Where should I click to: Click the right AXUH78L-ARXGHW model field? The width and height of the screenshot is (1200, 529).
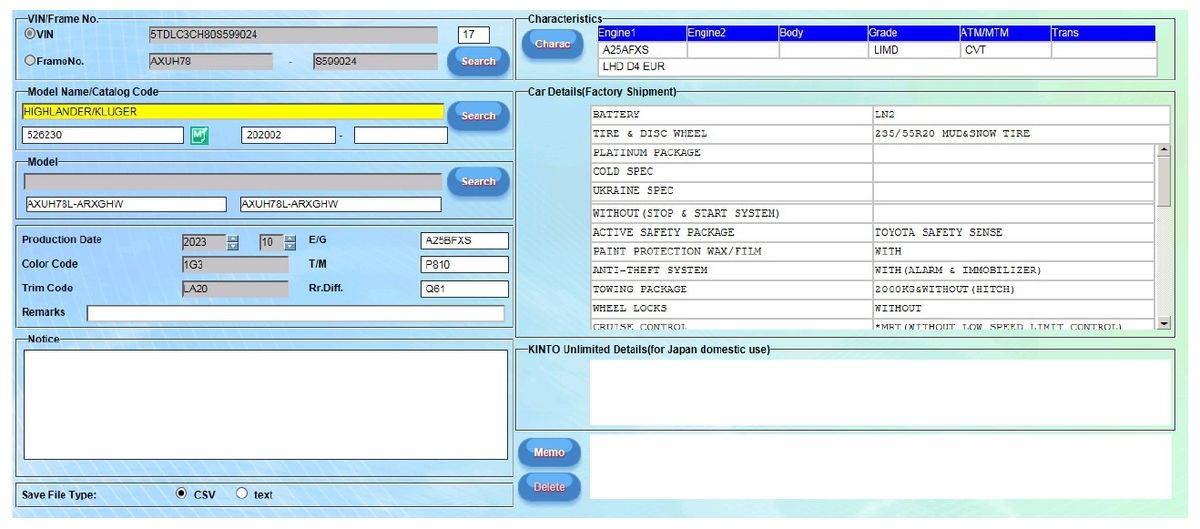pos(340,204)
